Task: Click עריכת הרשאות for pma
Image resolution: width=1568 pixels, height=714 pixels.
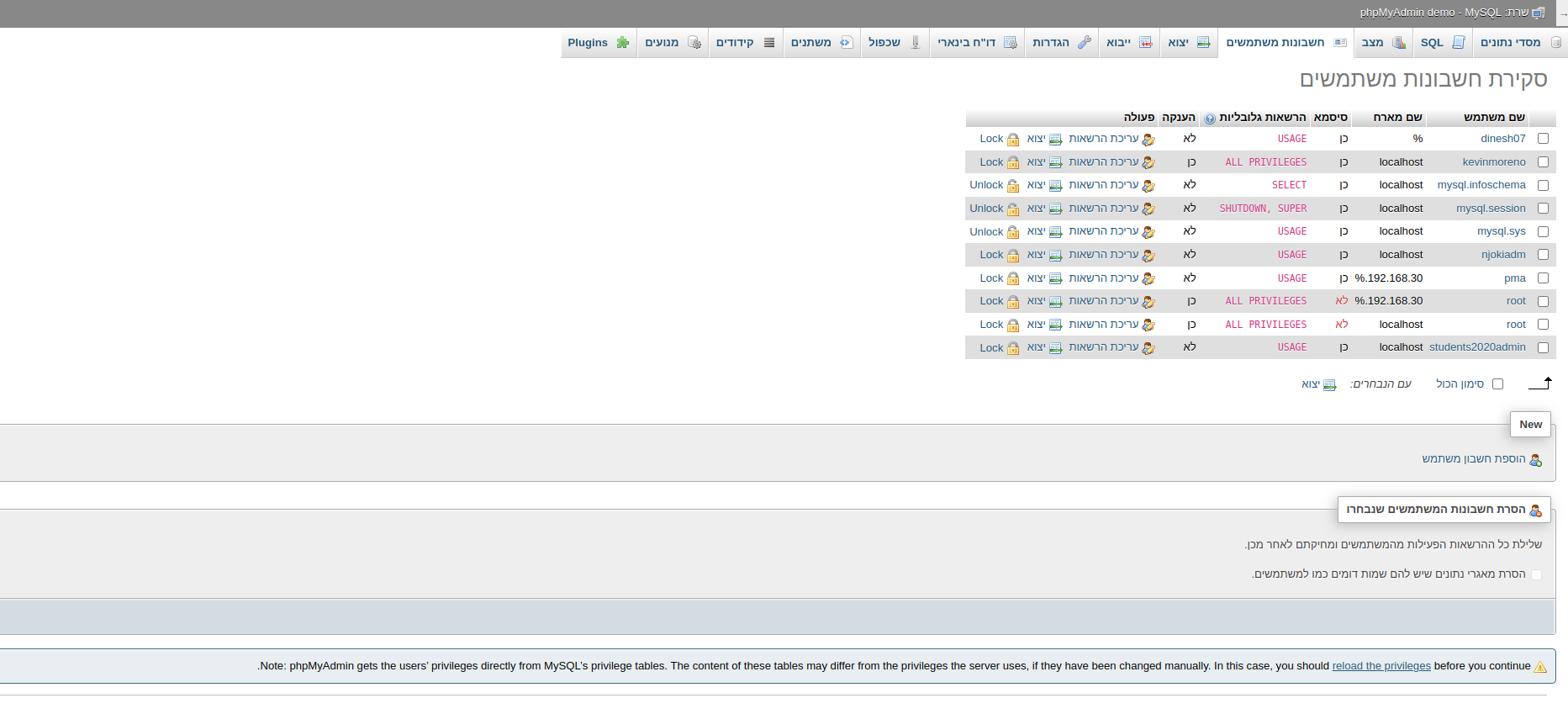Action: pyautogui.click(x=1104, y=278)
